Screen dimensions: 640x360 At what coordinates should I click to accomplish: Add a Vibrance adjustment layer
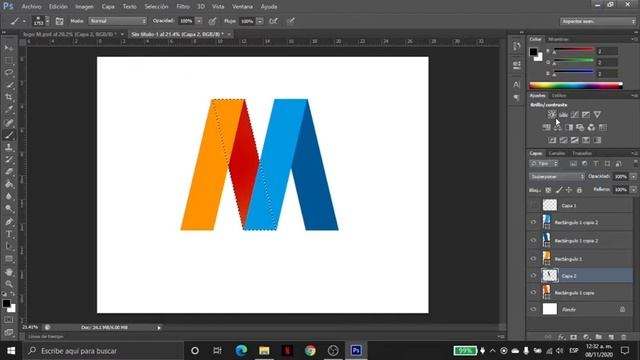[597, 115]
